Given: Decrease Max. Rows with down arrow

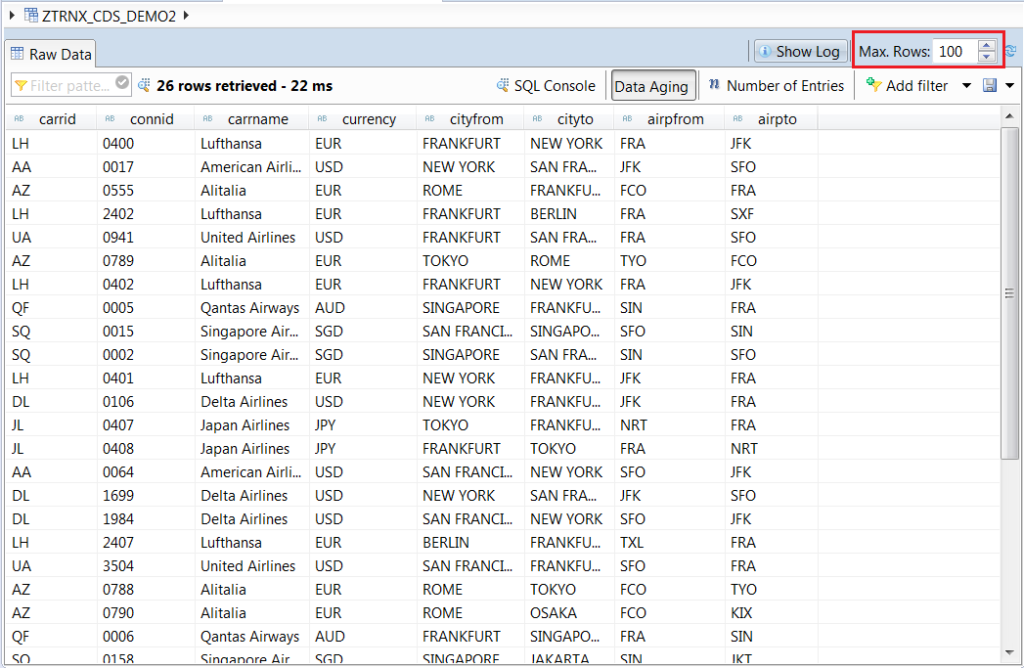Looking at the screenshot, I should point(987,57).
